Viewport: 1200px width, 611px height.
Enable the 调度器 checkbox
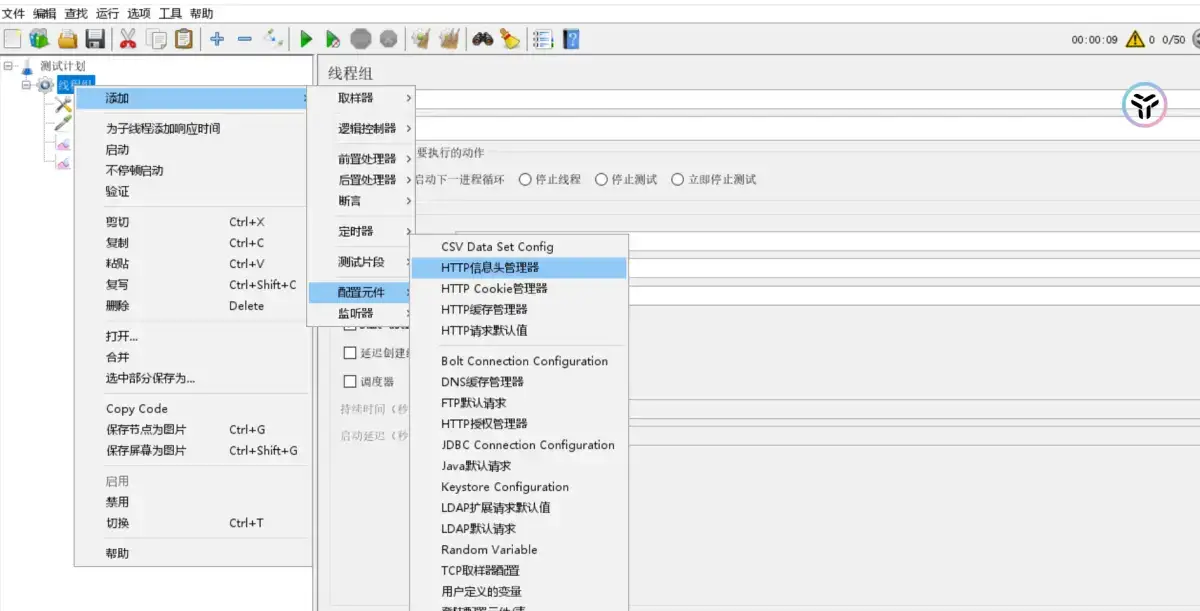click(351, 381)
